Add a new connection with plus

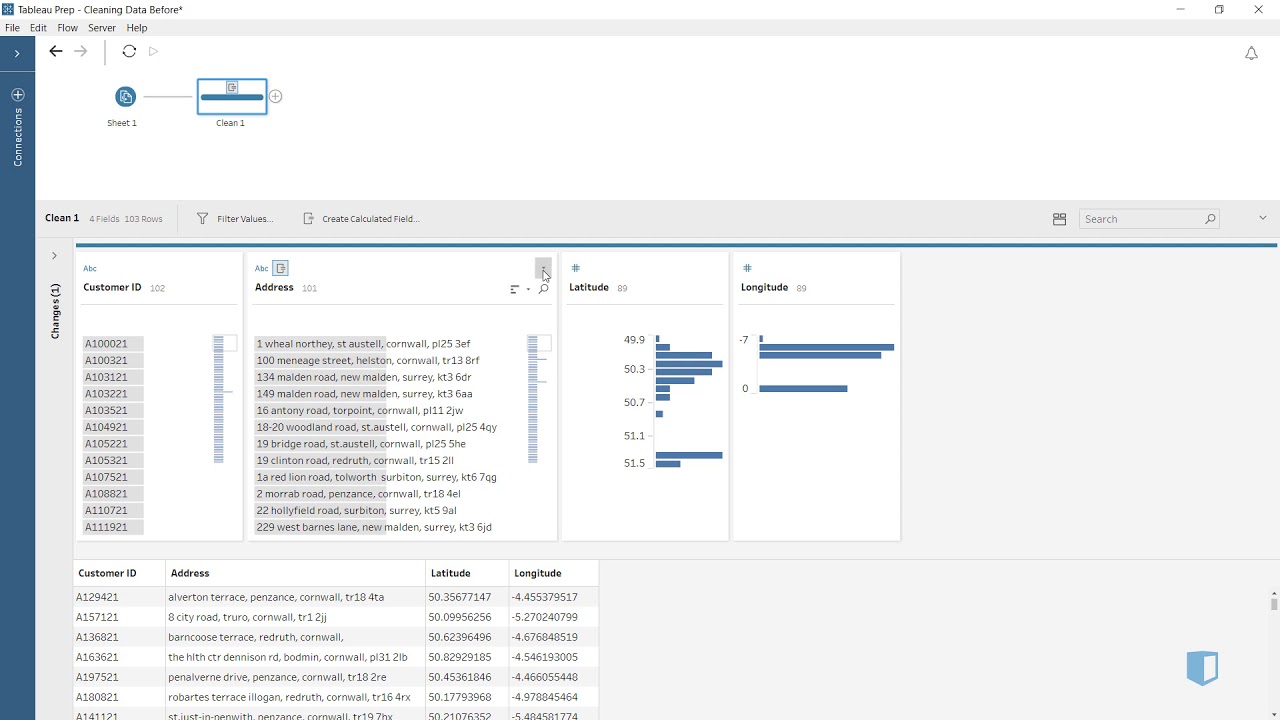coord(17,94)
